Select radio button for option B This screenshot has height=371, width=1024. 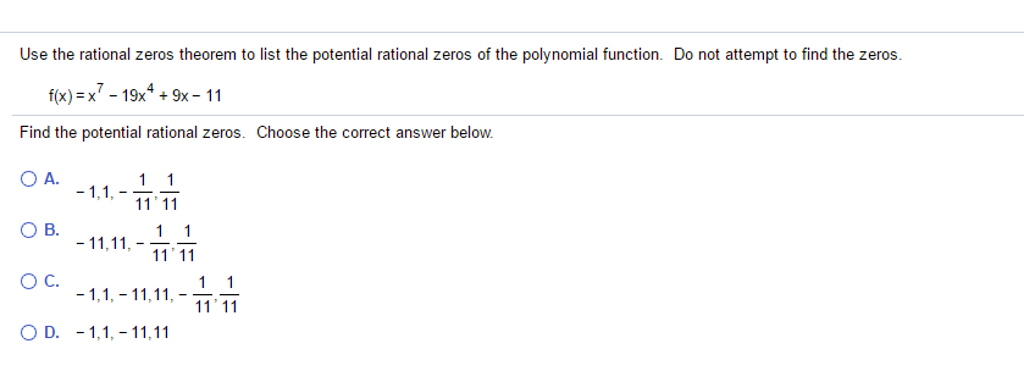tap(29, 230)
